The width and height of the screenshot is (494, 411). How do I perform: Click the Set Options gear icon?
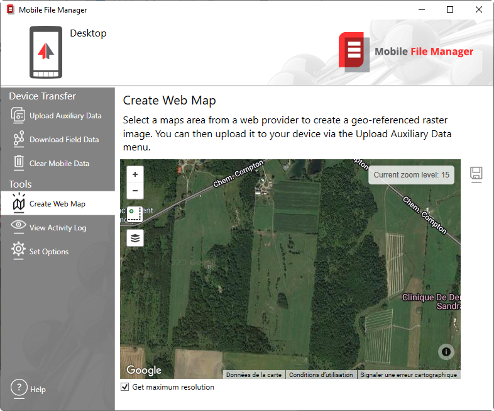(x=18, y=249)
